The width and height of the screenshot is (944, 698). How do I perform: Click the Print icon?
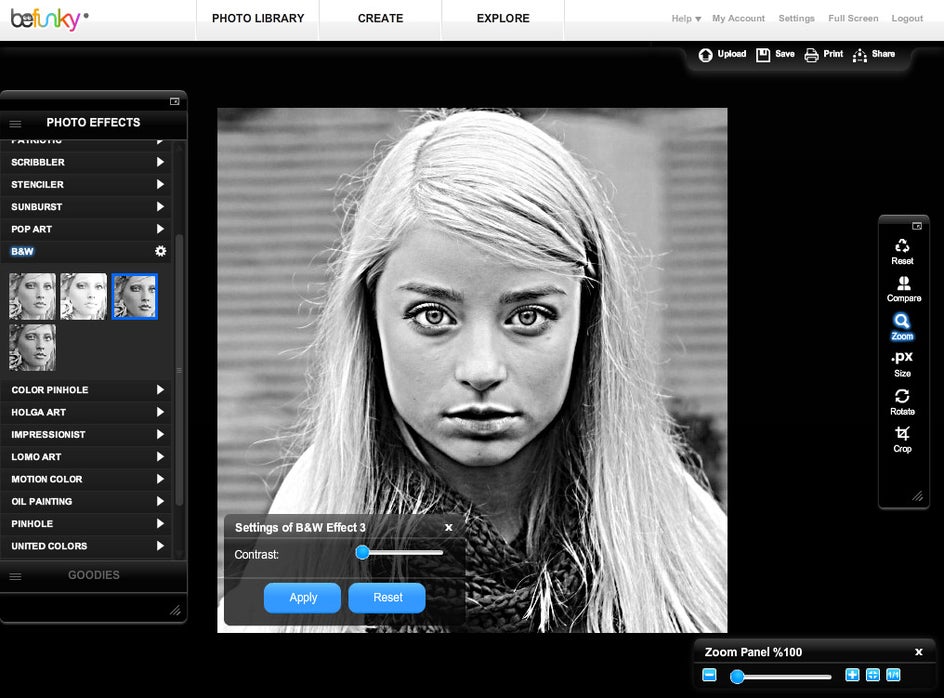(x=811, y=55)
